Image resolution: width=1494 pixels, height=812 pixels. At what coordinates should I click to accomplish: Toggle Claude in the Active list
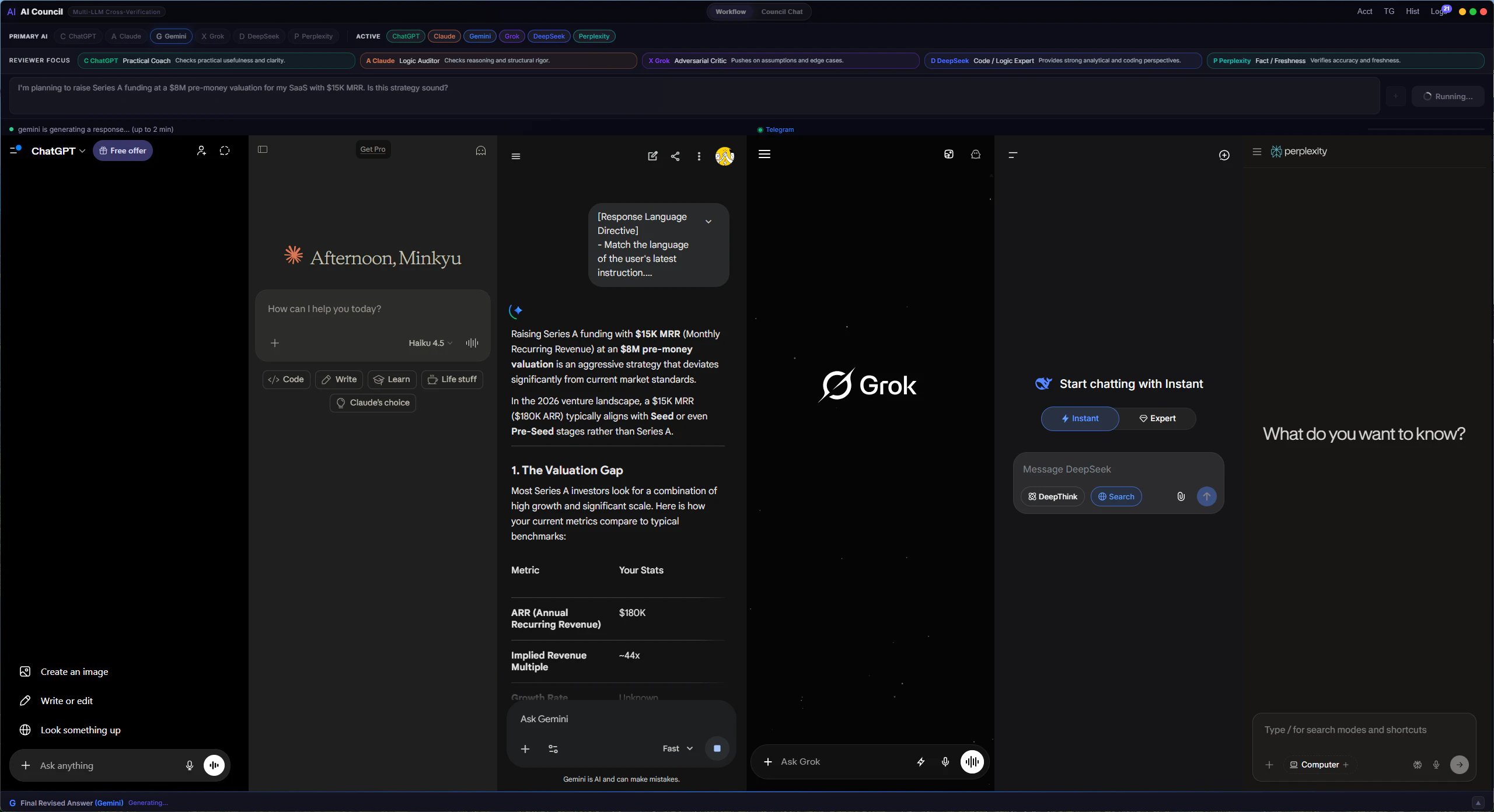click(444, 36)
